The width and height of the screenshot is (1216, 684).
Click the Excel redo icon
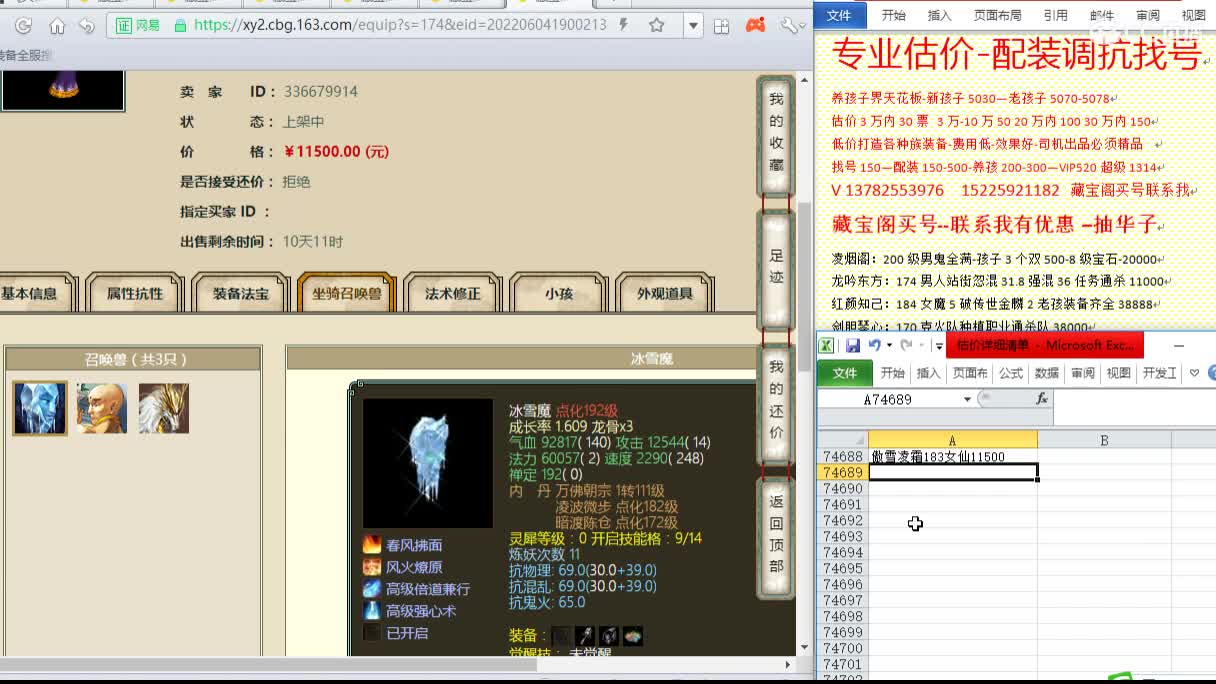(x=906, y=345)
